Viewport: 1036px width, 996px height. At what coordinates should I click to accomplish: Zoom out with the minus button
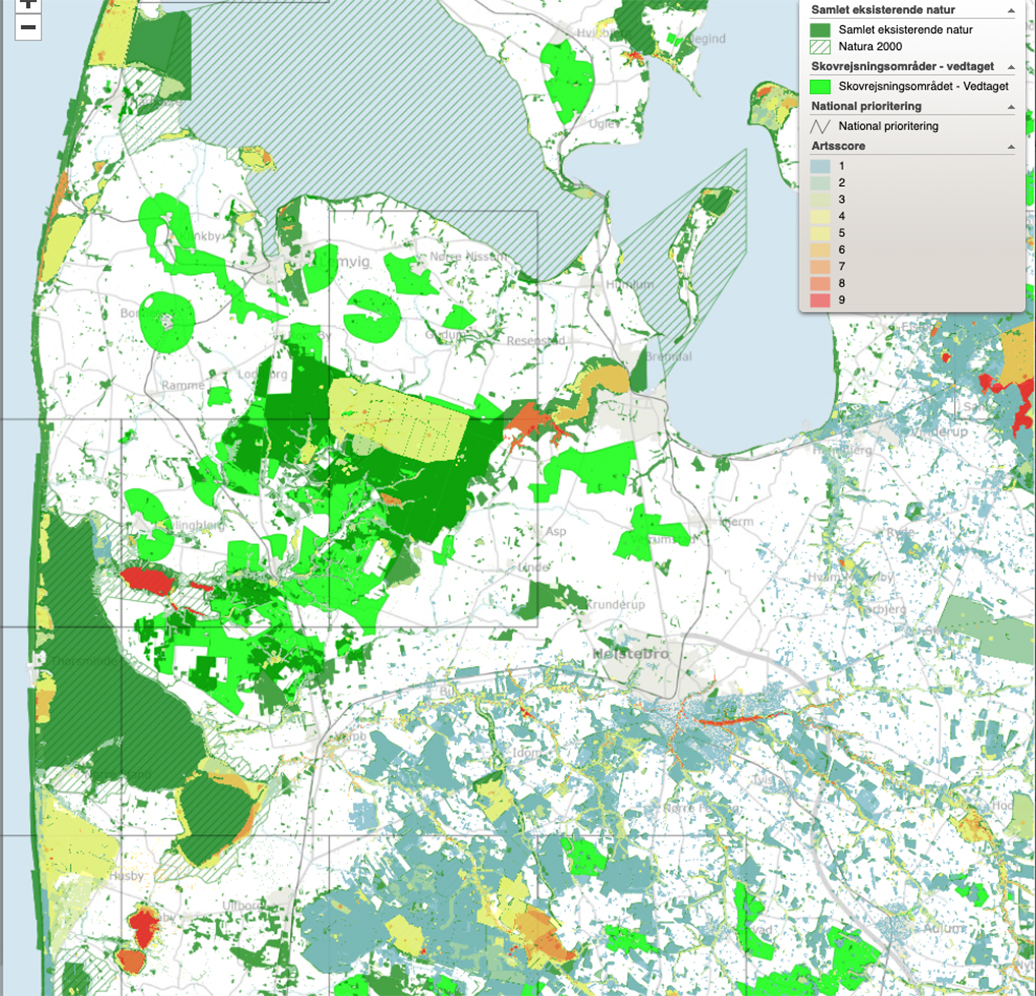pos(28,27)
